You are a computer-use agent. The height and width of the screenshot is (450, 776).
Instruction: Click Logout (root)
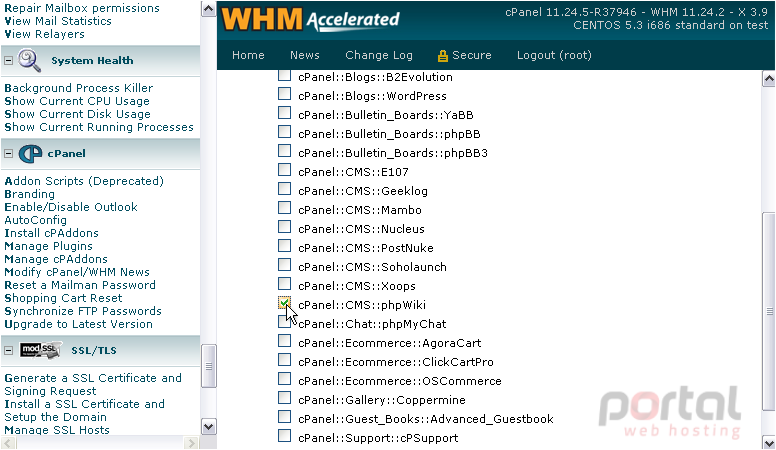[x=554, y=55]
